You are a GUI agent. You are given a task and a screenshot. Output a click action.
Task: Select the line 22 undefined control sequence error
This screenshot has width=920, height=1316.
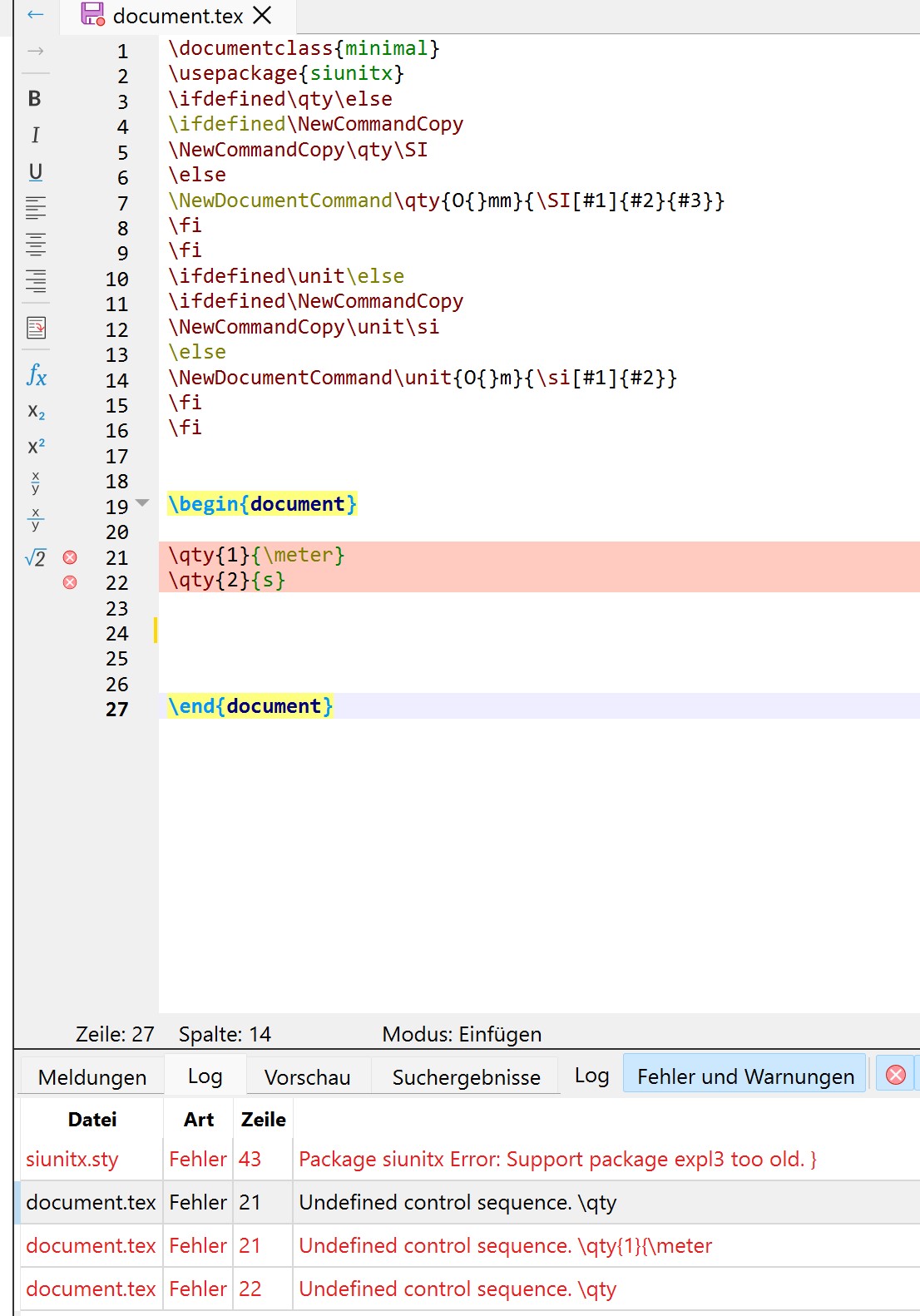458,1289
